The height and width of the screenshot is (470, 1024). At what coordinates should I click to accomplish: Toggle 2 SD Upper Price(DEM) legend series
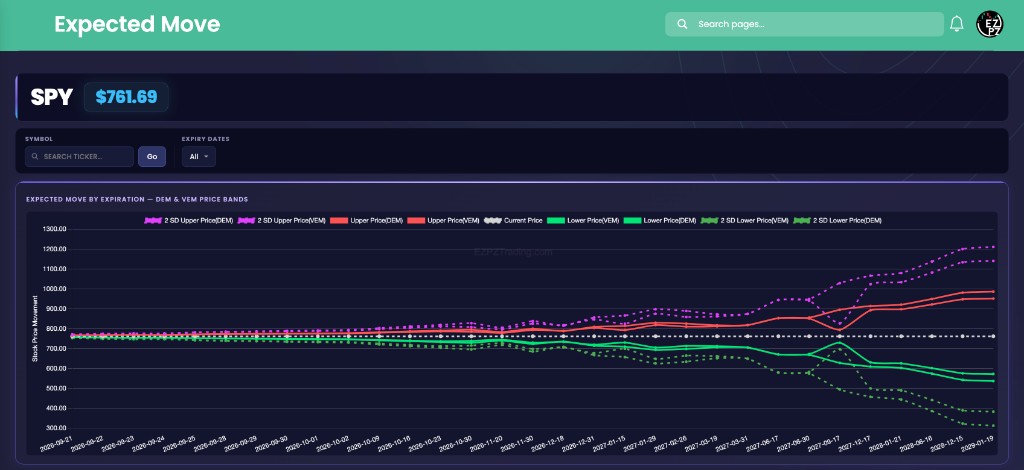point(189,221)
